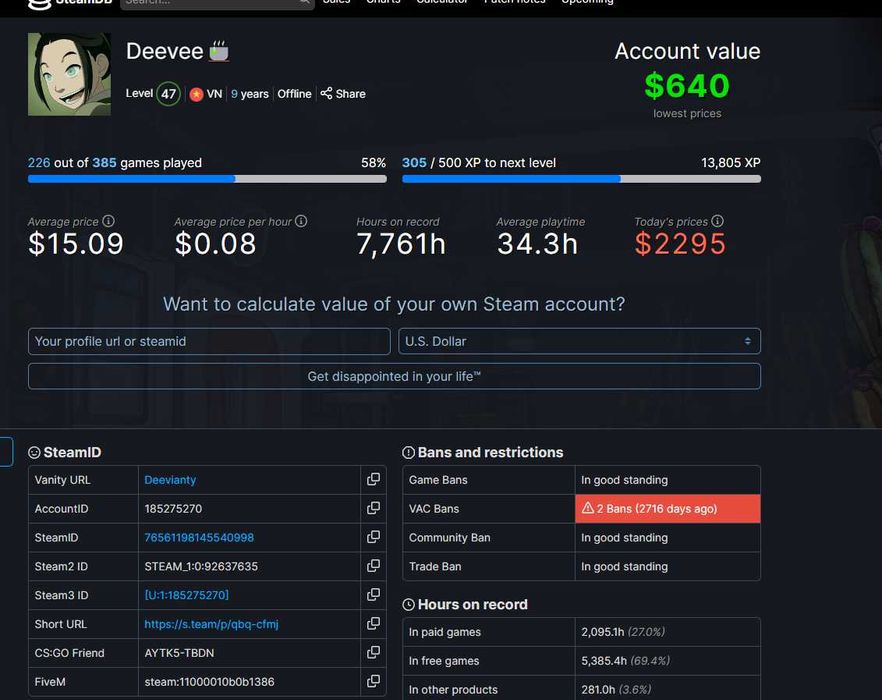Copy the Steam2 ID value
The image size is (882, 700).
(x=373, y=566)
